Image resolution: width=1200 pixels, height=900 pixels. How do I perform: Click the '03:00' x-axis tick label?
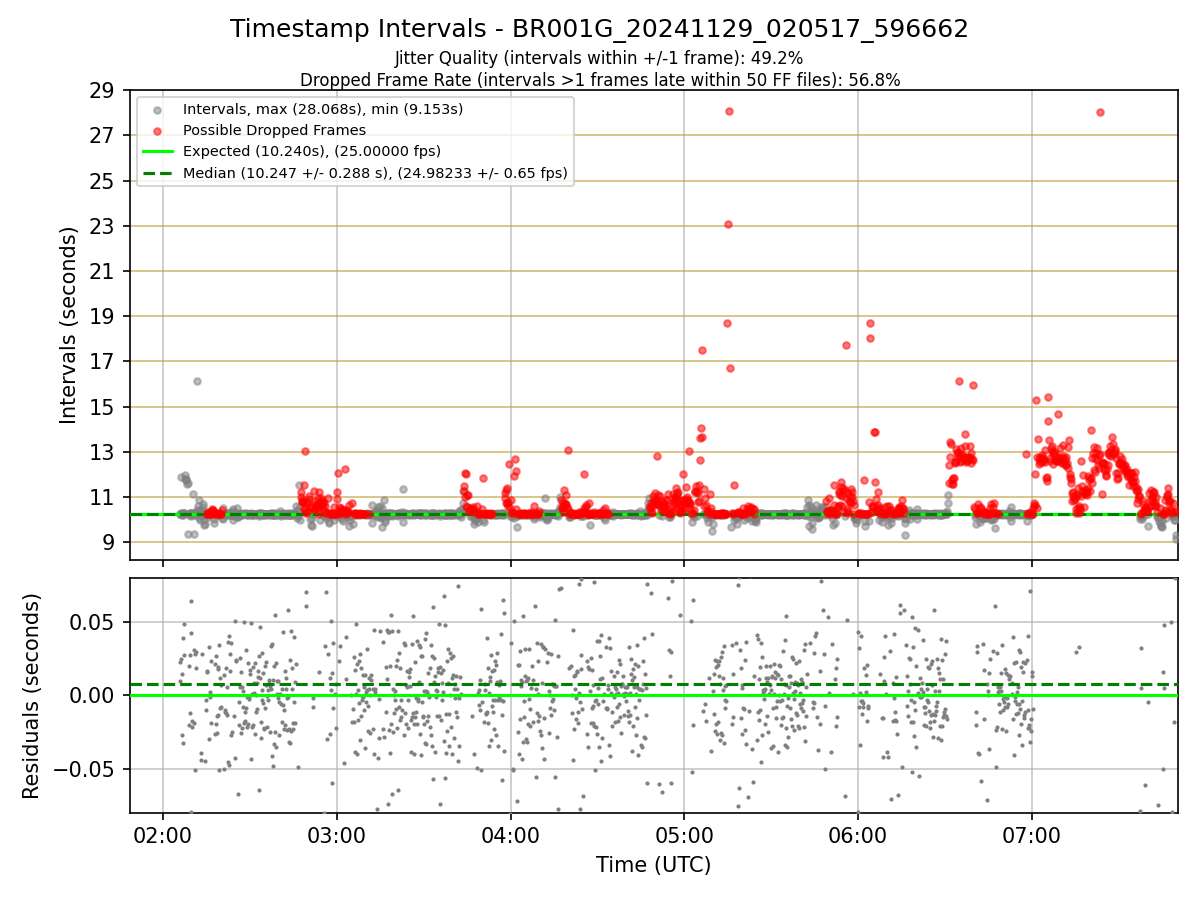[337, 833]
